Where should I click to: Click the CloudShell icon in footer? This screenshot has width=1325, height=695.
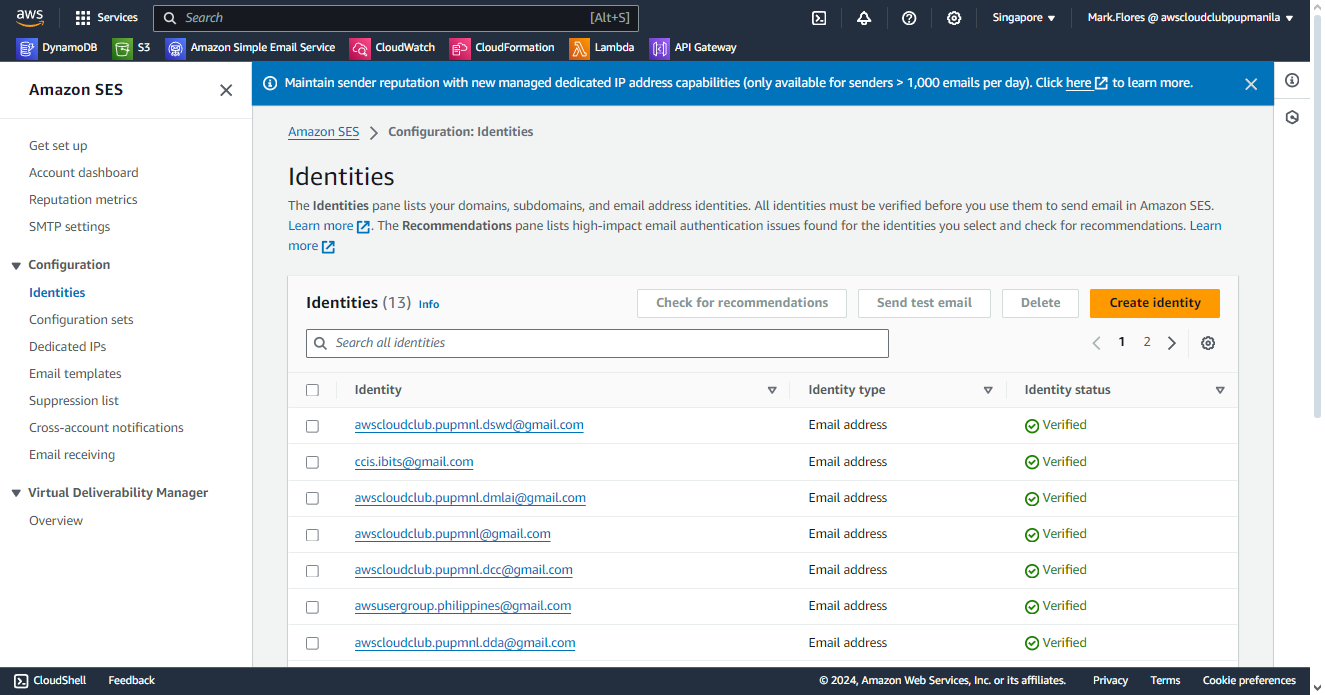tap(21, 680)
